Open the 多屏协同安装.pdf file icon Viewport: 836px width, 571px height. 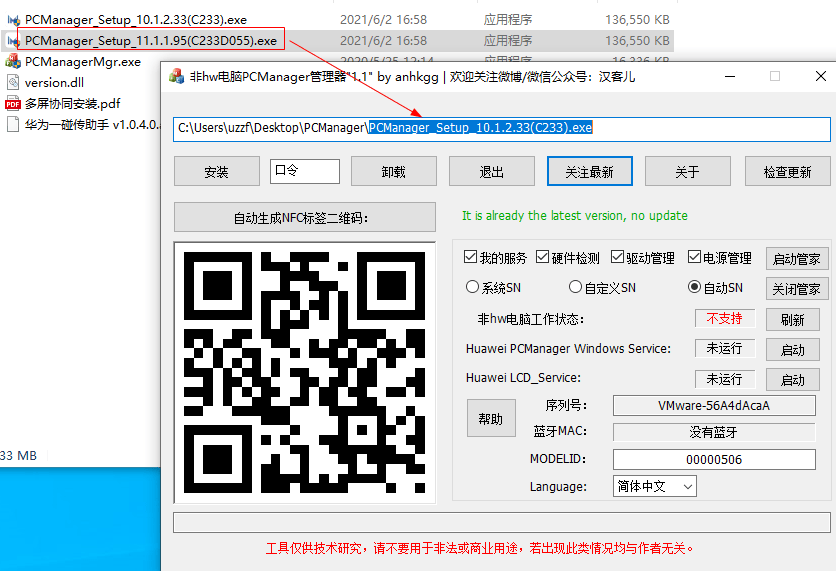pyautogui.click(x=13, y=104)
